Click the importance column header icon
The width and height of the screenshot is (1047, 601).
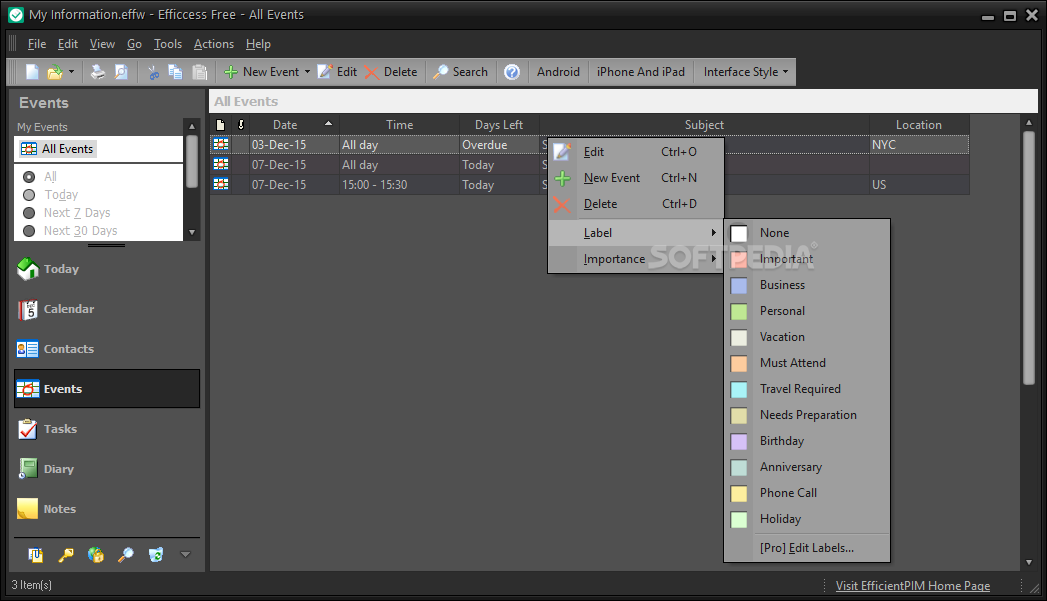pos(241,125)
